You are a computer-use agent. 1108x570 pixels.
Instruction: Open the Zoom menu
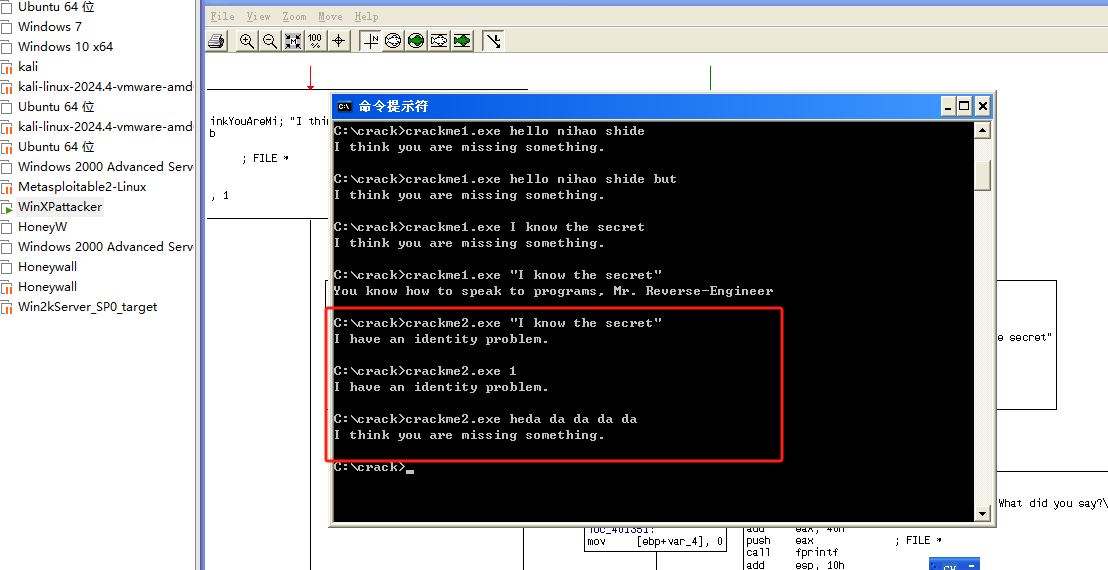(295, 16)
